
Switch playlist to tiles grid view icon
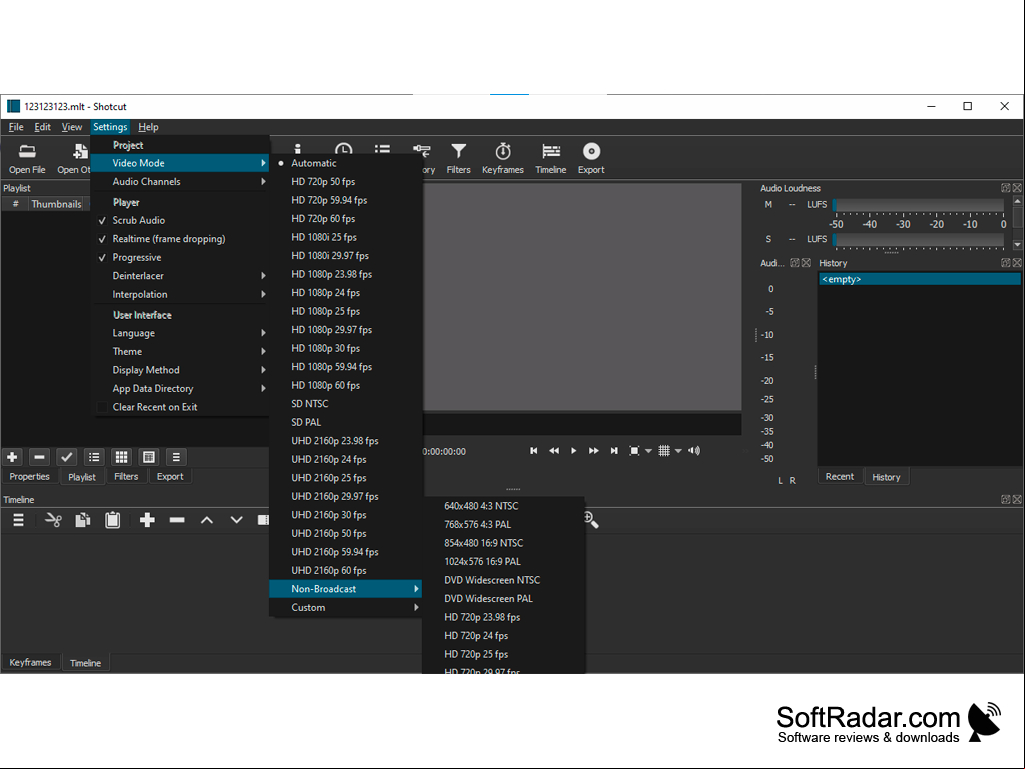[x=121, y=457]
